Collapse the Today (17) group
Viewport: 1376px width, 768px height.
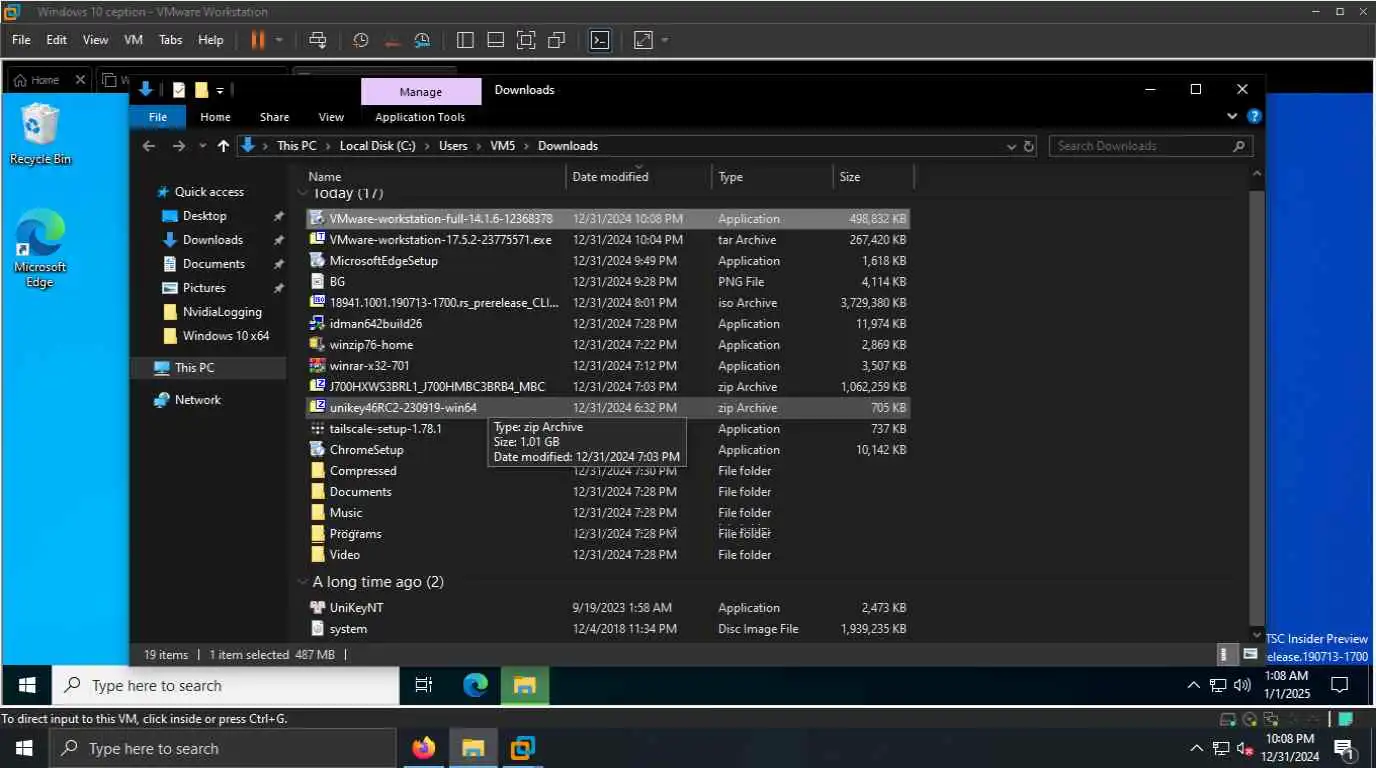click(303, 192)
